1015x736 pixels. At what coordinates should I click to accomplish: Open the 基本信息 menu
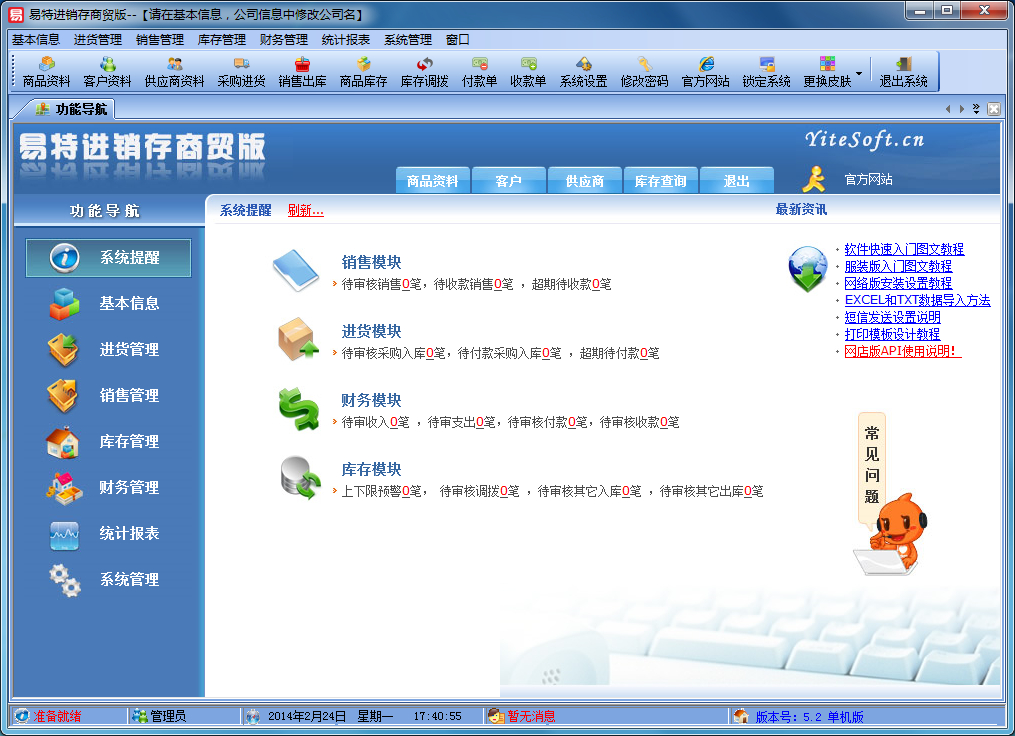click(x=36, y=39)
